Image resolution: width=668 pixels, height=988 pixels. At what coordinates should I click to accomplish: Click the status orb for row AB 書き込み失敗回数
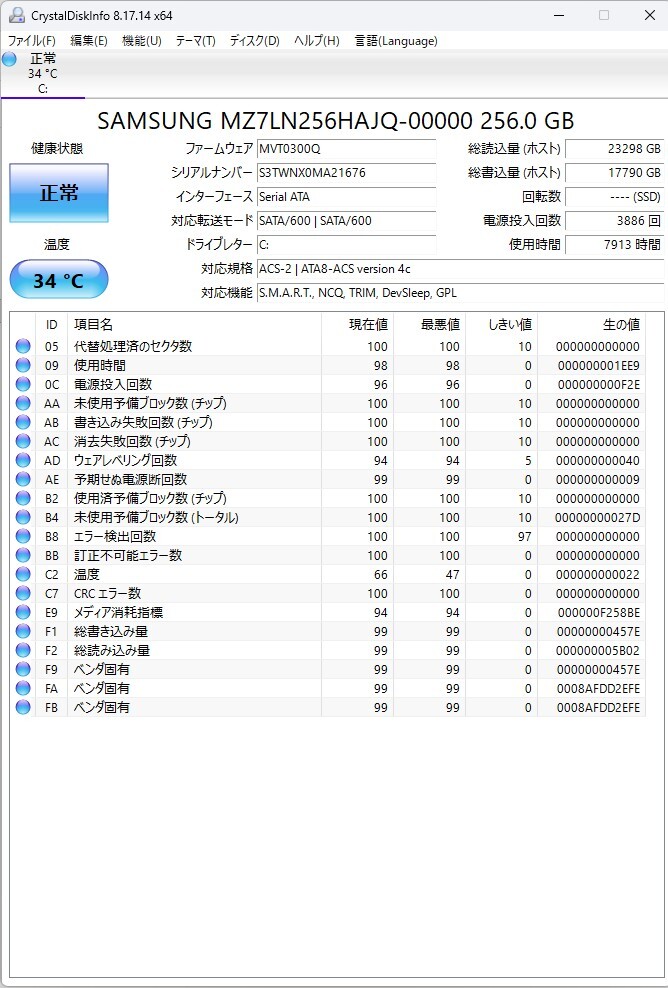coord(23,422)
